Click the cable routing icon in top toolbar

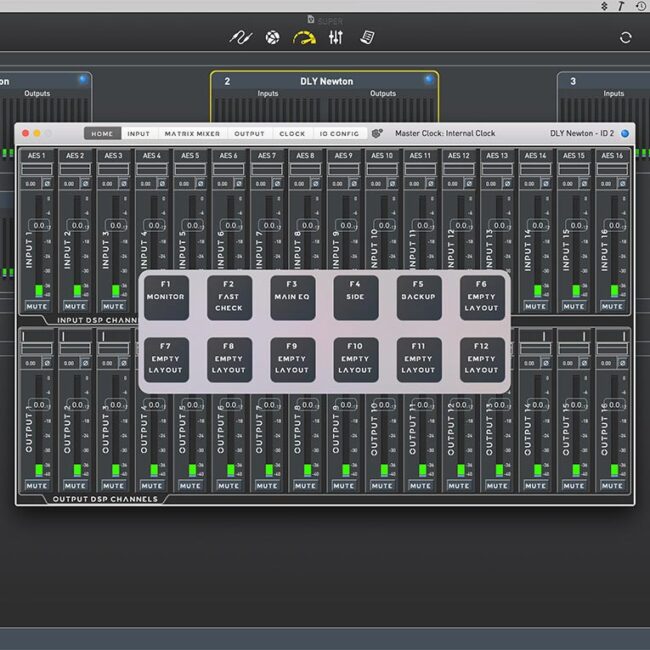[240, 37]
